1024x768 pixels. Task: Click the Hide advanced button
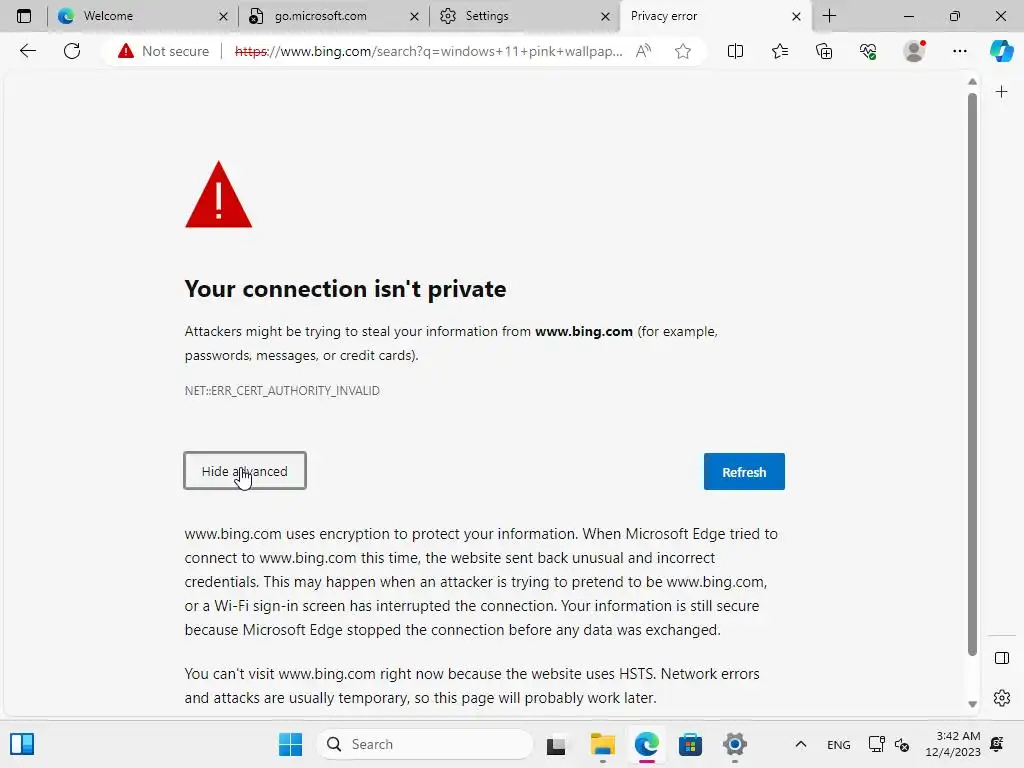pyautogui.click(x=245, y=471)
